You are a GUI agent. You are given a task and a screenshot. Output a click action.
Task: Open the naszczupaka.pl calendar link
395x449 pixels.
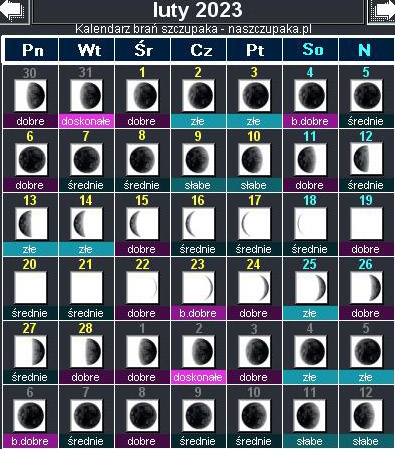(270, 29)
